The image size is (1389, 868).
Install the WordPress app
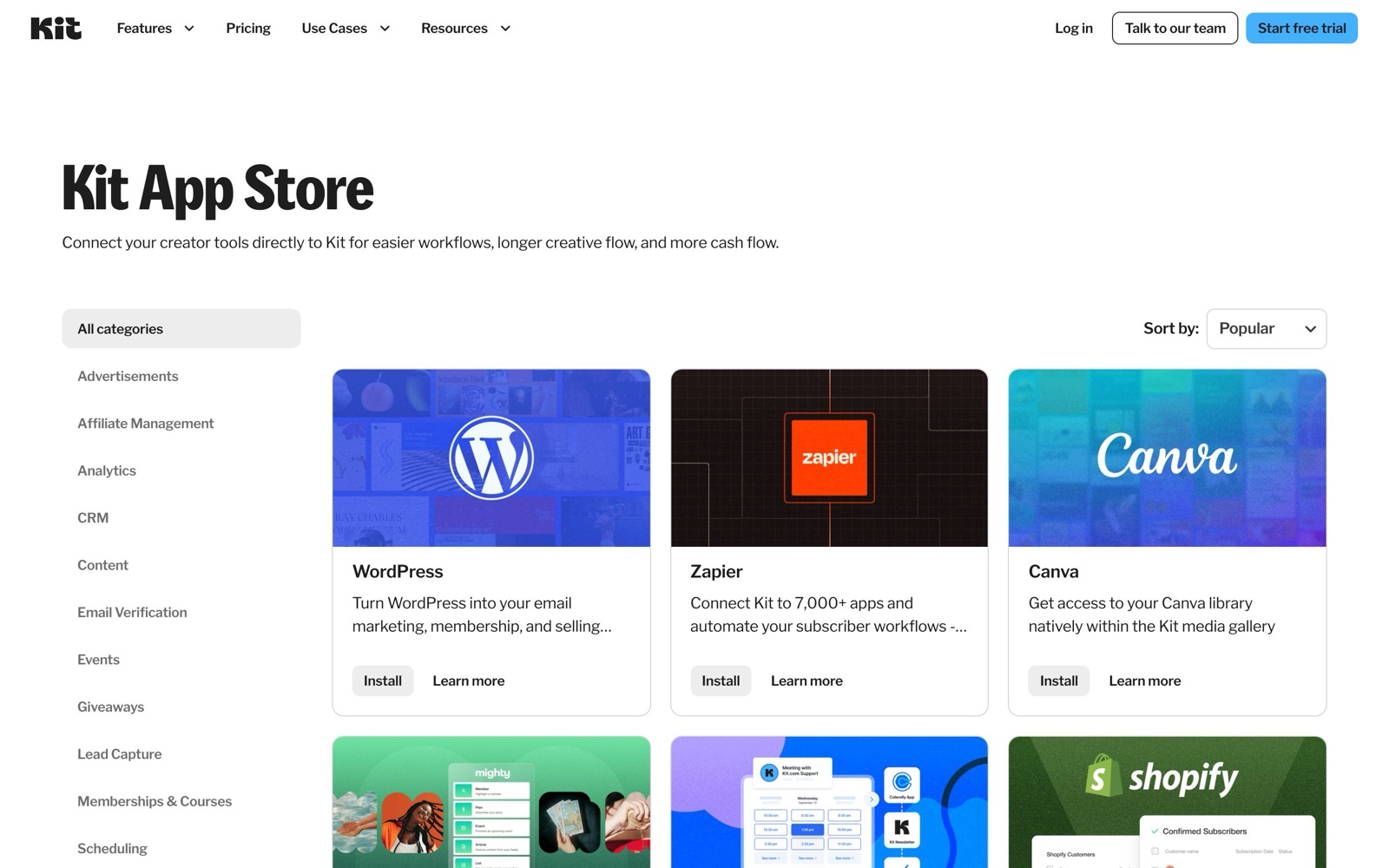pyautogui.click(x=383, y=681)
